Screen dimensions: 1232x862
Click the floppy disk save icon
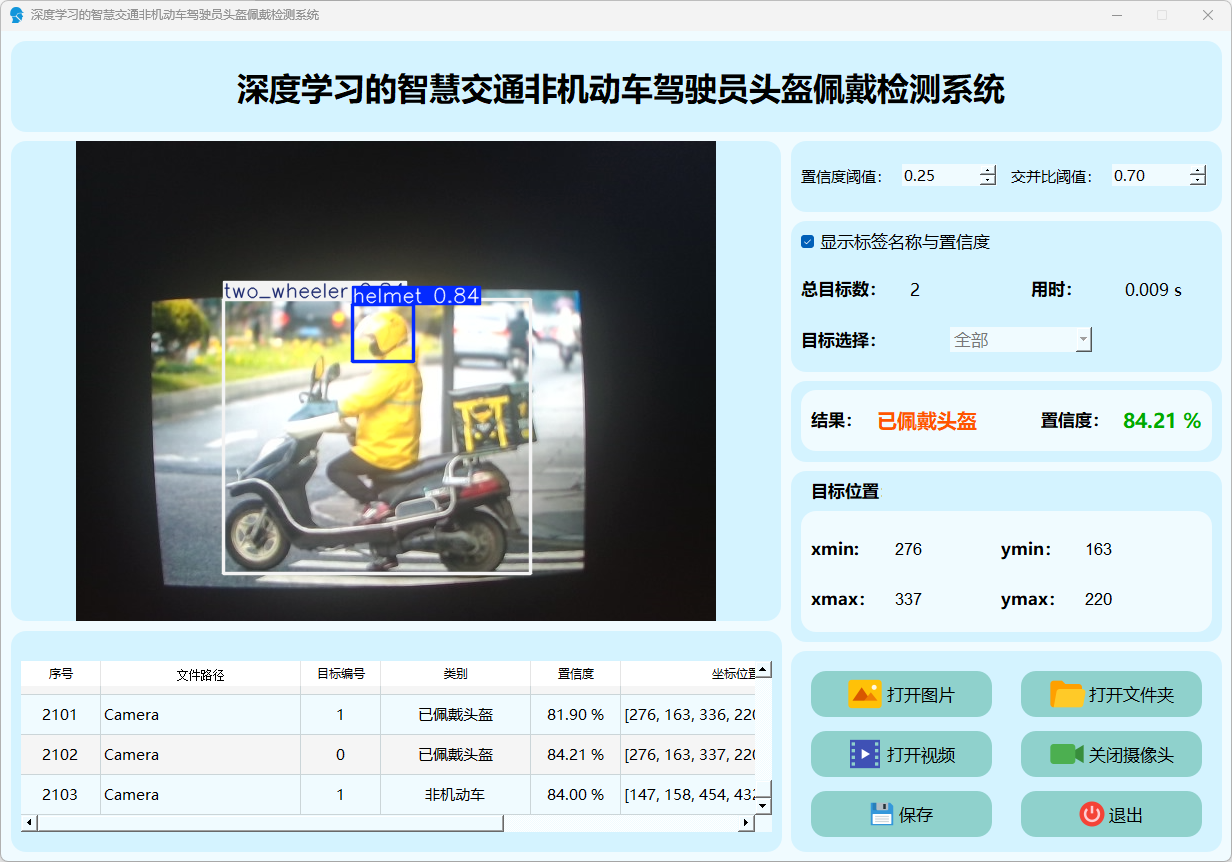[x=881, y=814]
